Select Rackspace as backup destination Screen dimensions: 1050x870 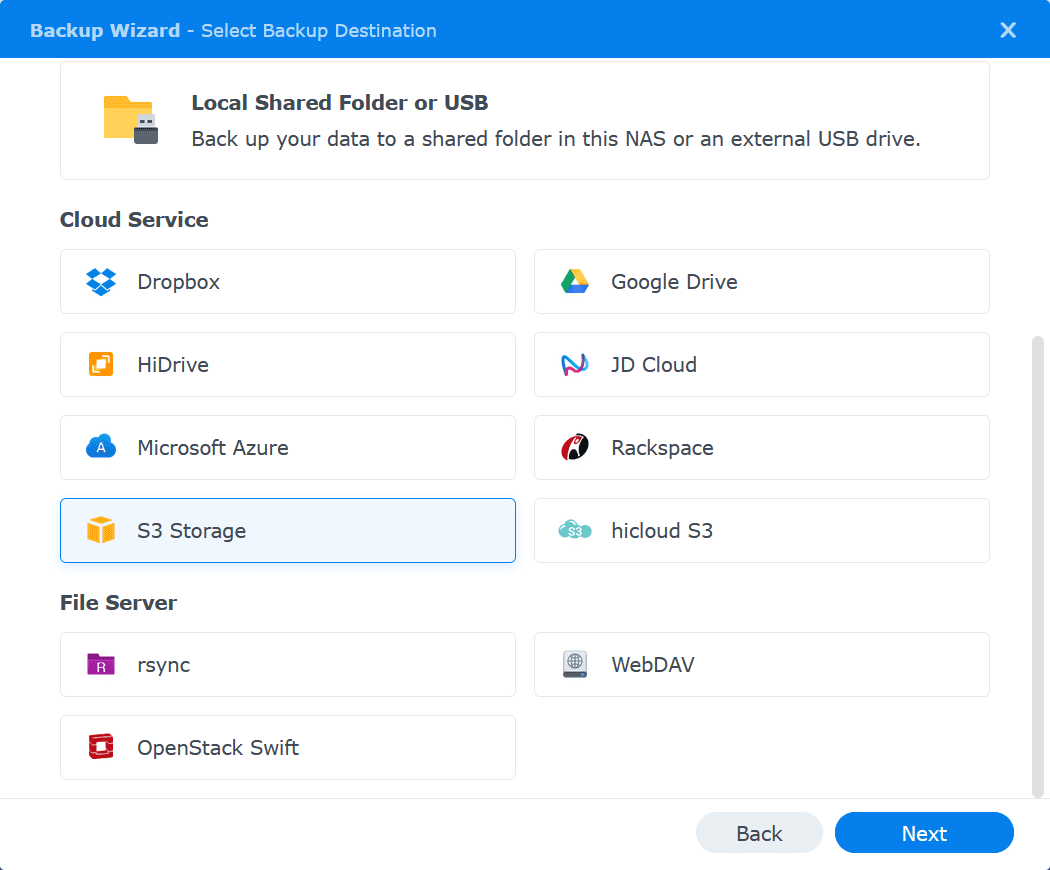click(x=762, y=447)
